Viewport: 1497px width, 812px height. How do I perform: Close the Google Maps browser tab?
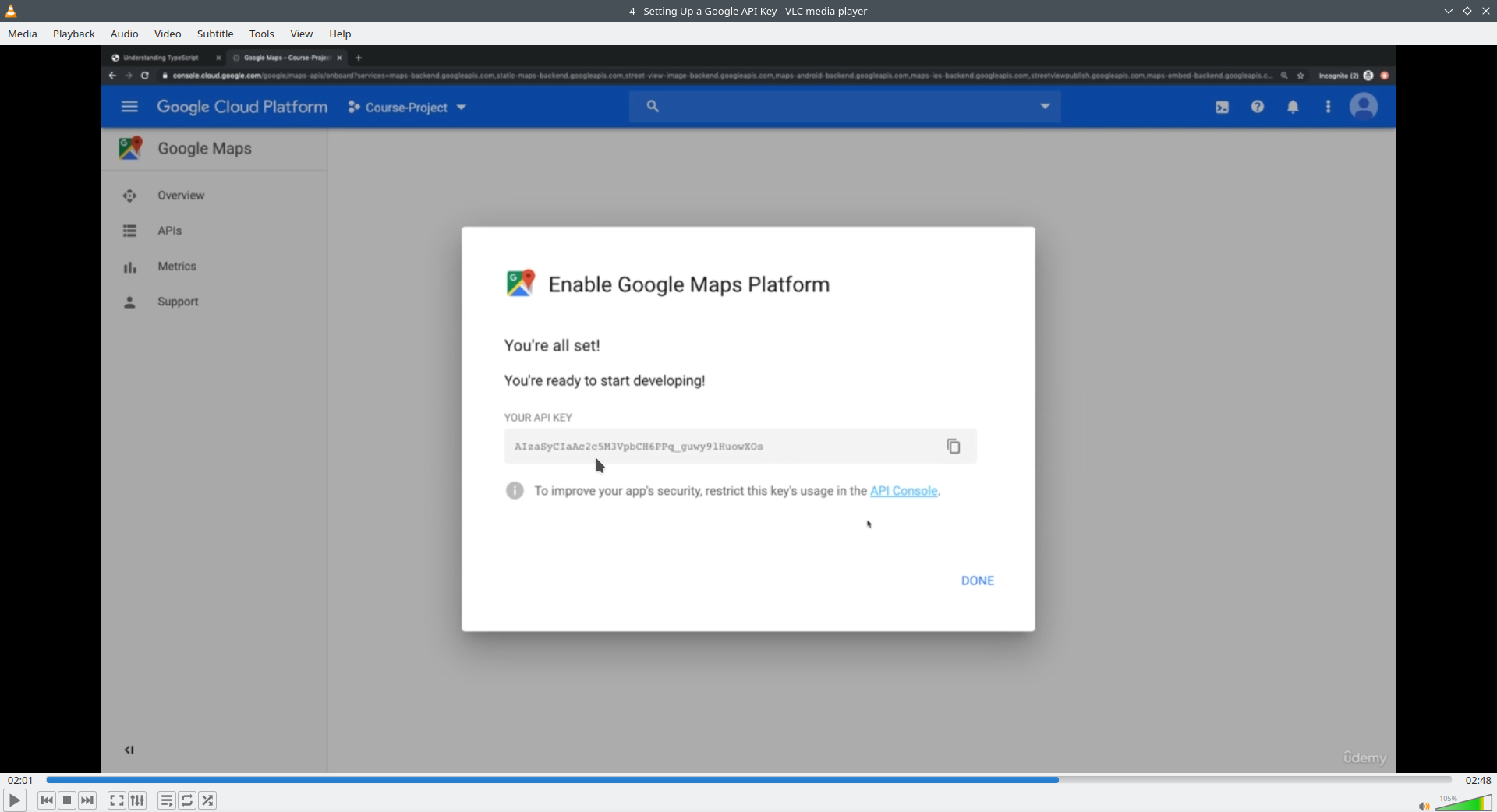(x=339, y=58)
